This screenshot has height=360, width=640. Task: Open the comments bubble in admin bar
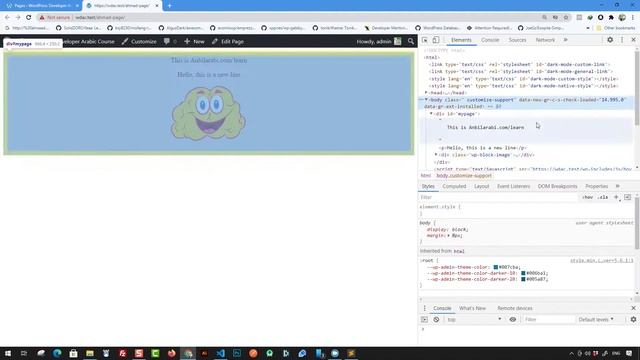170,41
